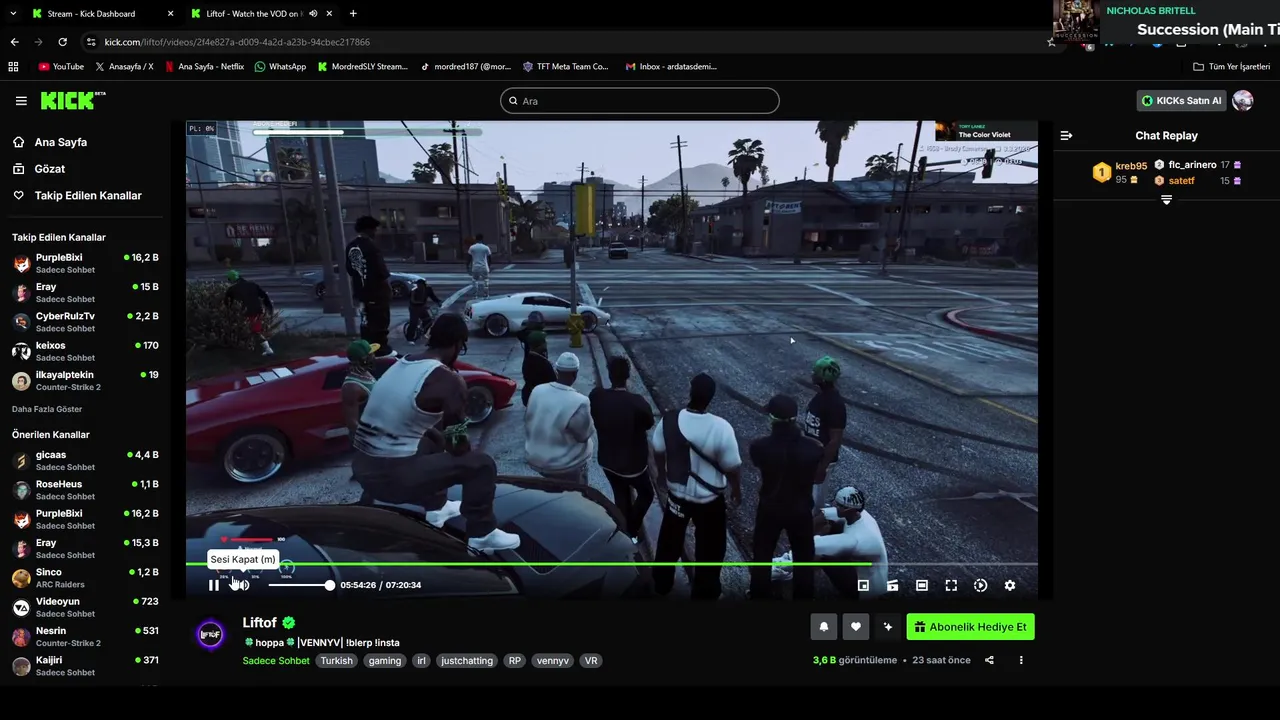Click the sparkle icon button
The width and height of the screenshot is (1280, 720).
tap(887, 627)
